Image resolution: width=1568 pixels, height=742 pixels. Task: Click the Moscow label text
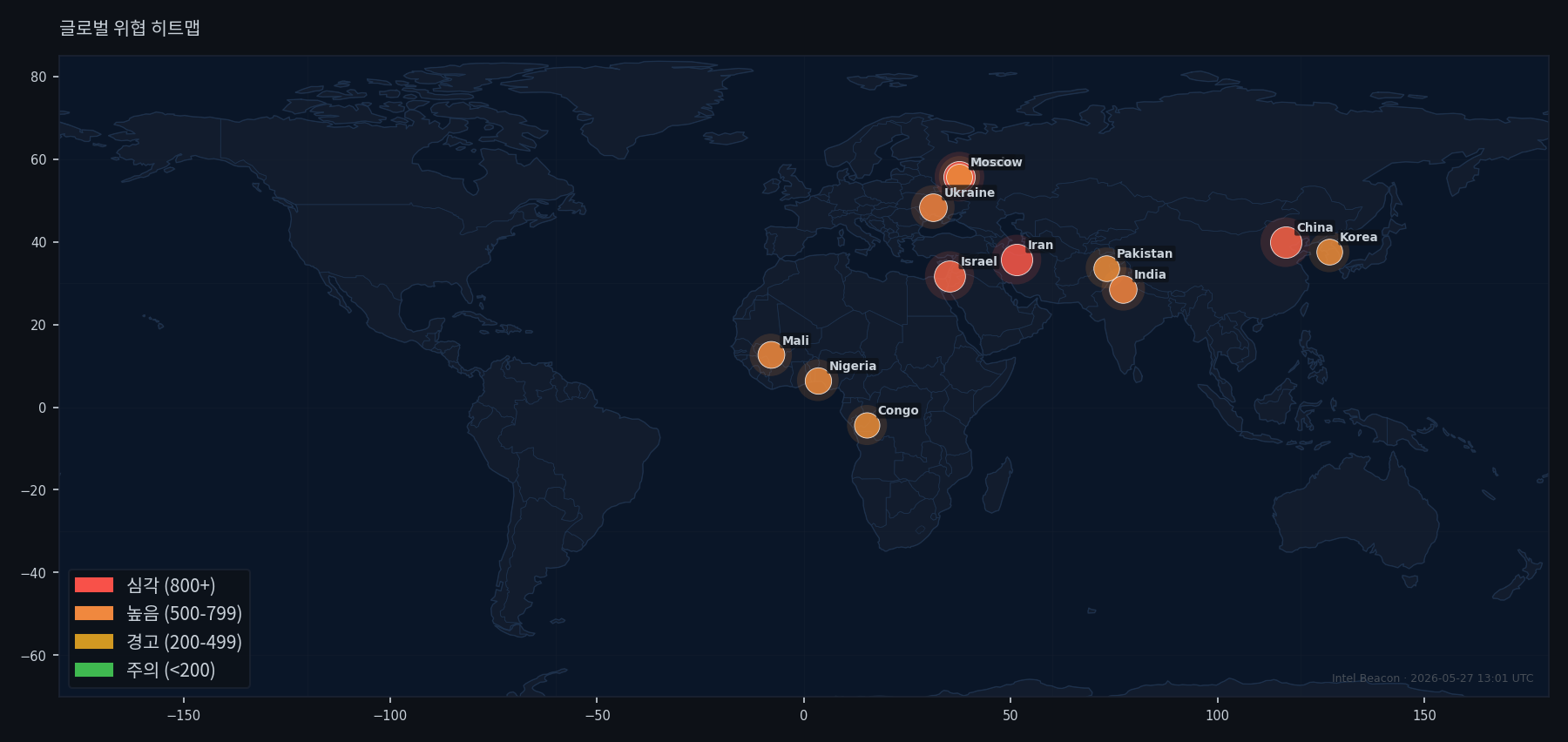[x=996, y=162]
